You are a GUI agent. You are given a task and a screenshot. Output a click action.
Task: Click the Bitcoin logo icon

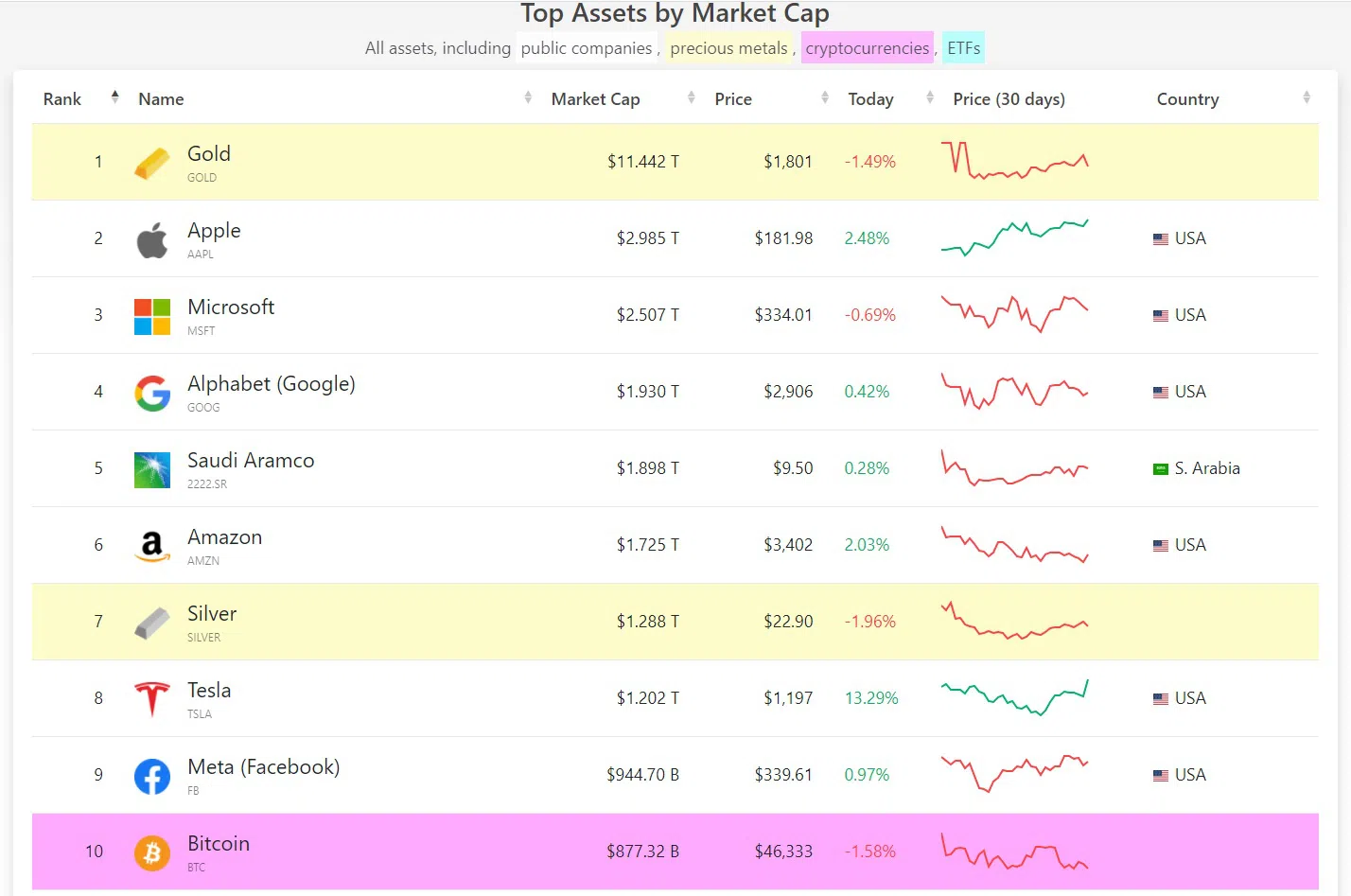click(151, 852)
